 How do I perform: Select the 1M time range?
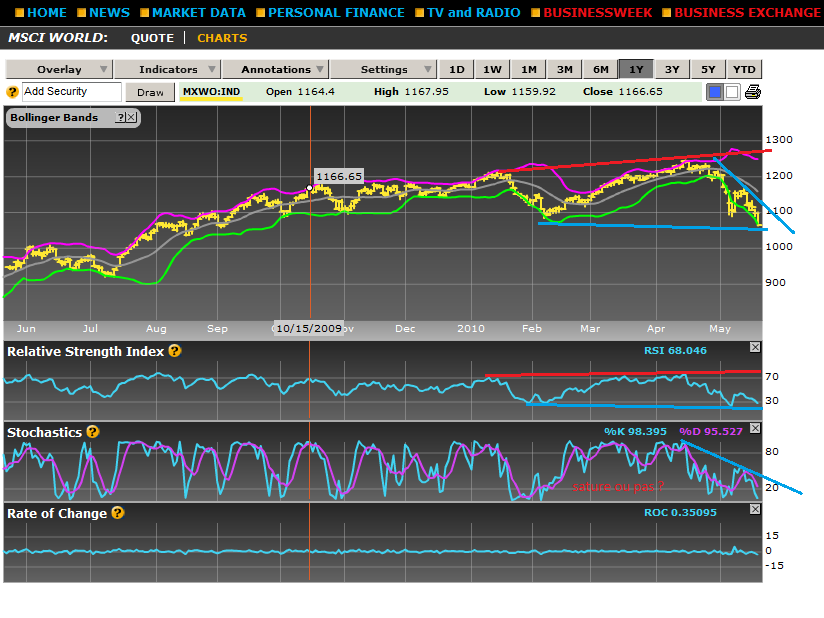point(529,69)
